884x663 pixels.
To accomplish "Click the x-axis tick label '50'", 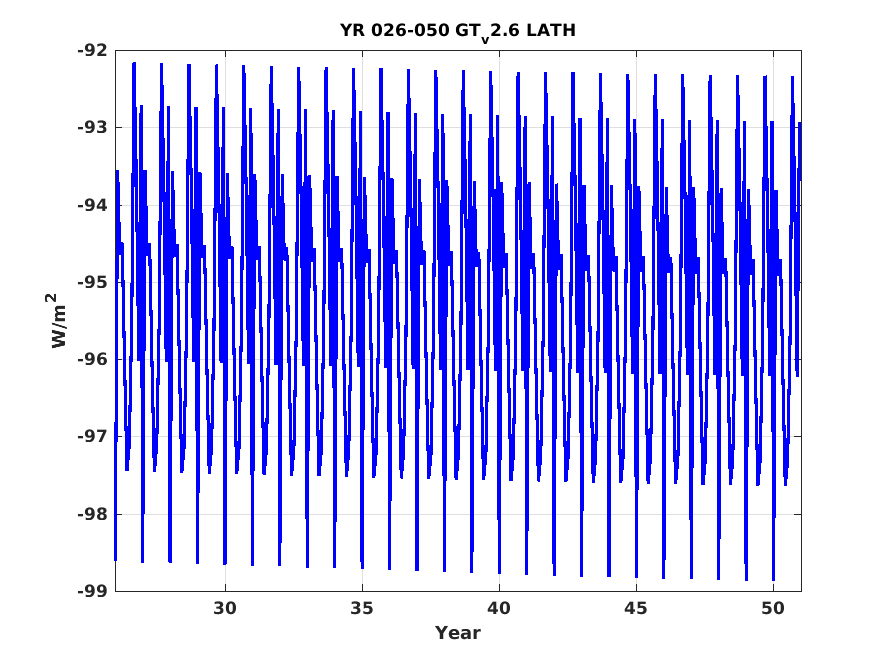I will [x=773, y=608].
